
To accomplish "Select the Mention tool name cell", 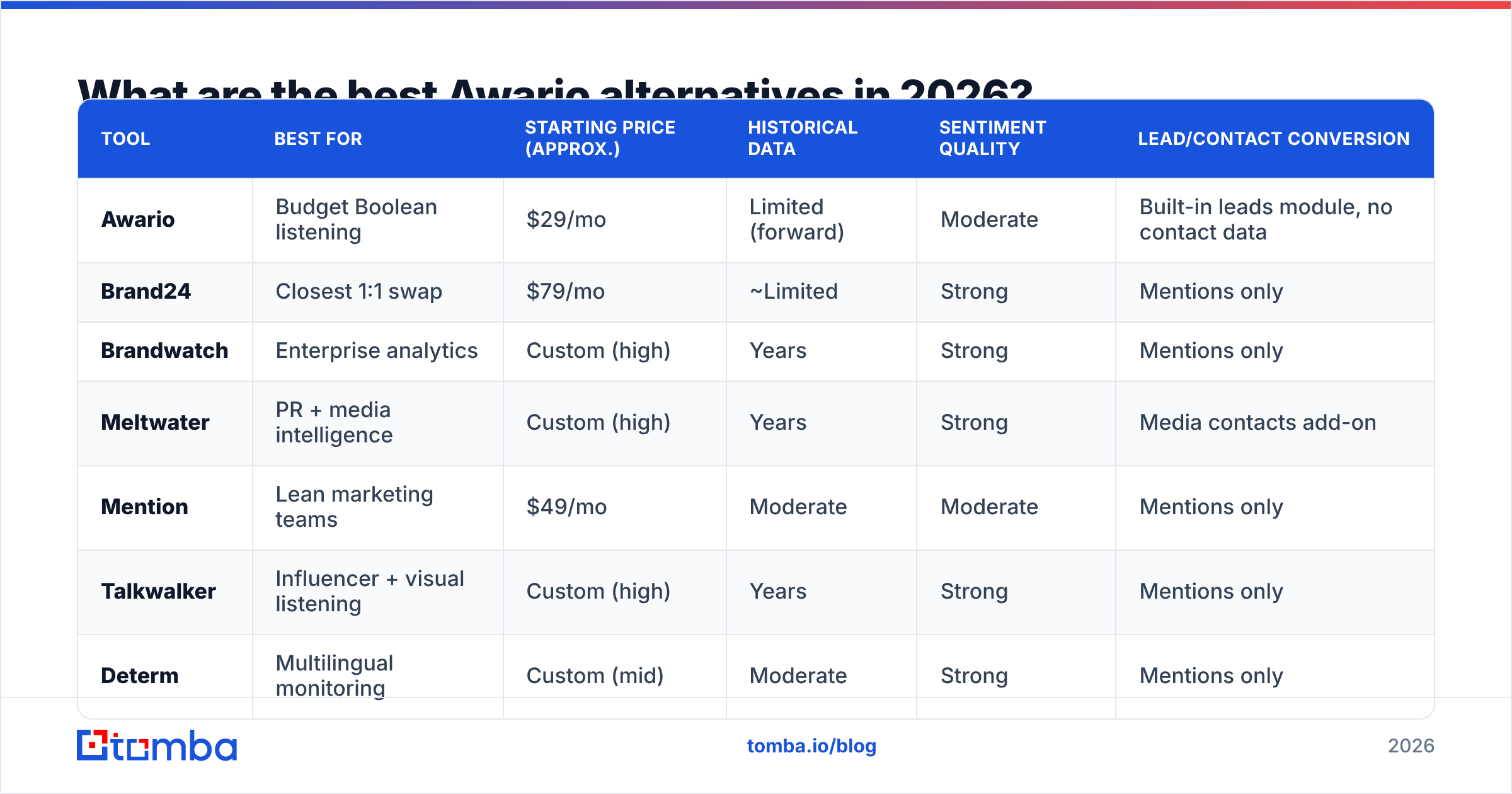I will coord(165,507).
